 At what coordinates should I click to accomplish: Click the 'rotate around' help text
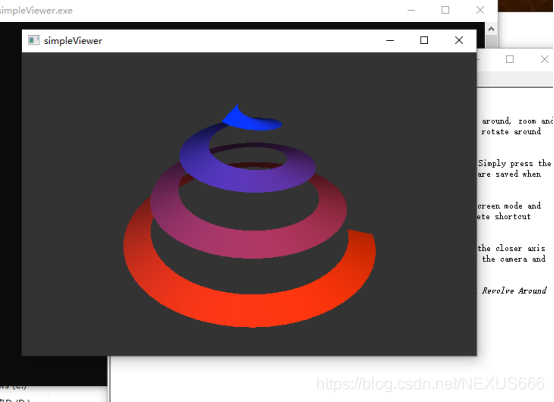[x=511, y=131]
